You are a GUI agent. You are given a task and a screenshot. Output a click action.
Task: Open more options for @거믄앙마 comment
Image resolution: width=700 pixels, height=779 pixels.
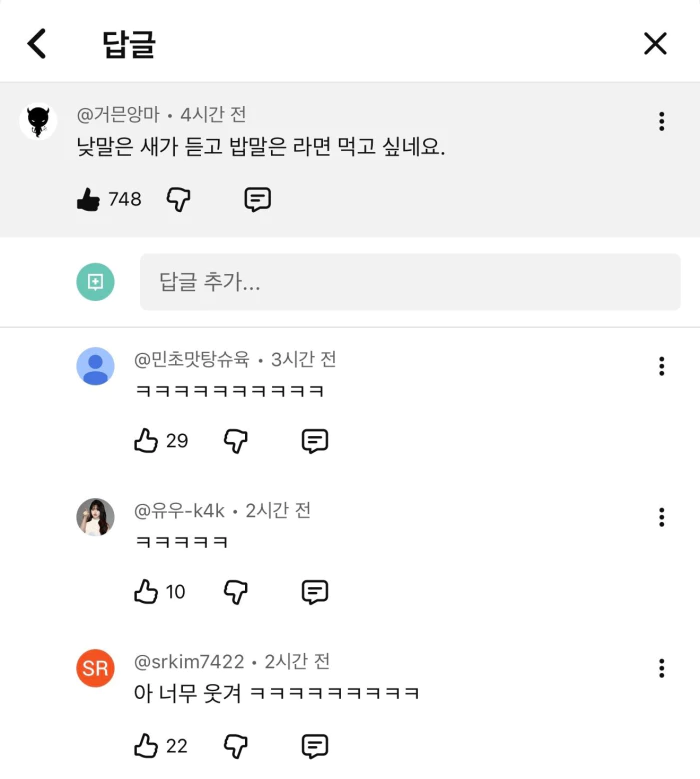pyautogui.click(x=661, y=122)
